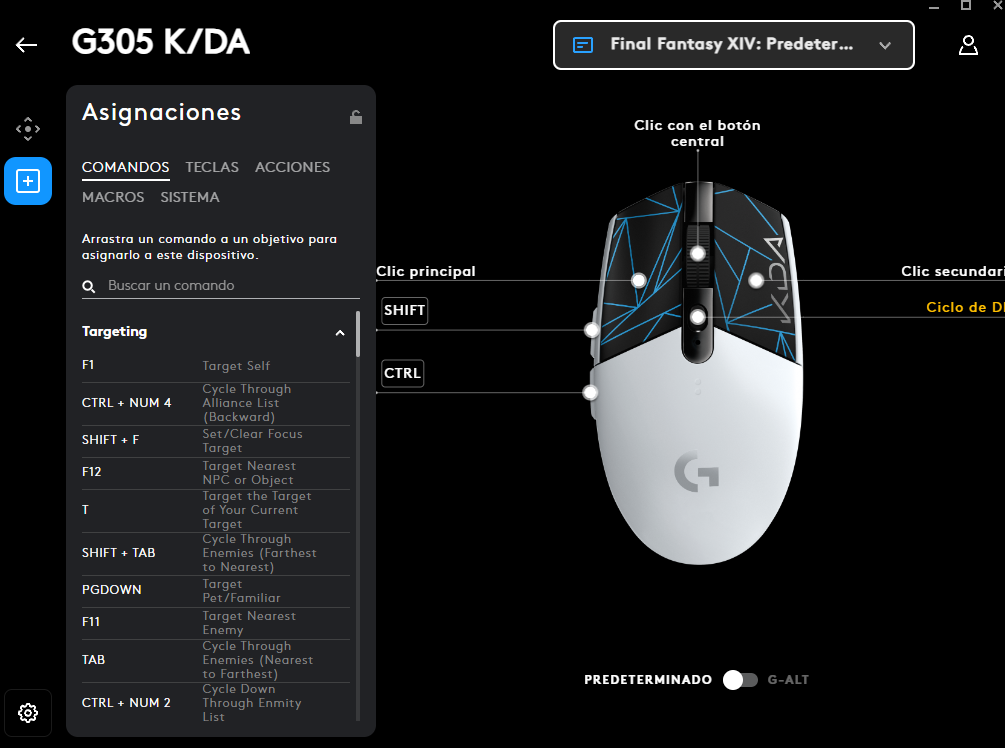Collapse the Targeting command group
The image size is (1005, 748).
(x=340, y=332)
